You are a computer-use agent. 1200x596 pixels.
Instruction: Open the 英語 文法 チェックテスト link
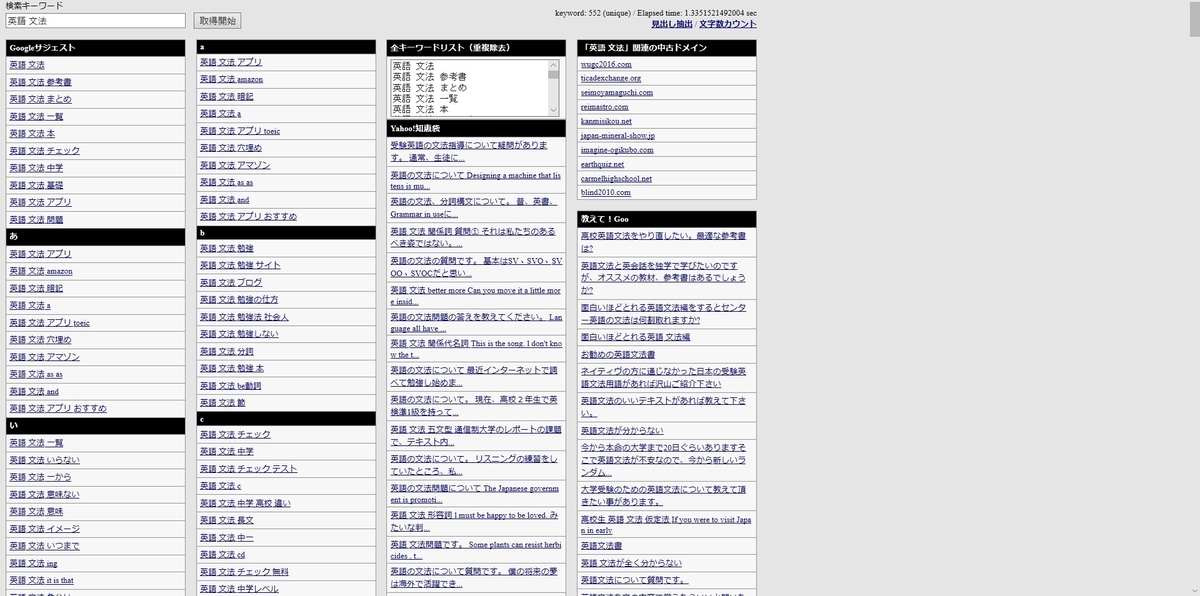click(249, 469)
